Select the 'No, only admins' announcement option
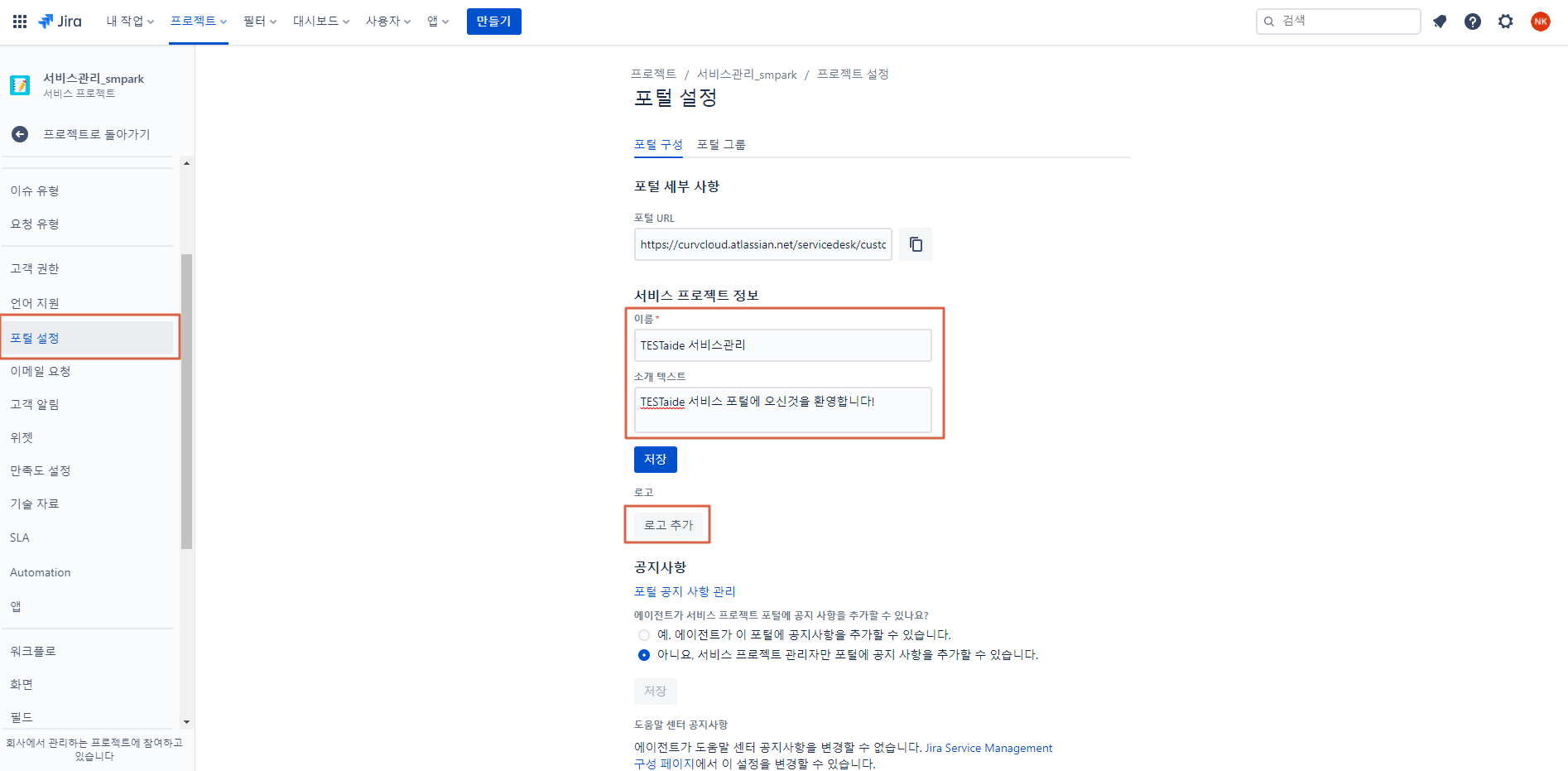This screenshot has width=1568, height=771. [x=644, y=655]
